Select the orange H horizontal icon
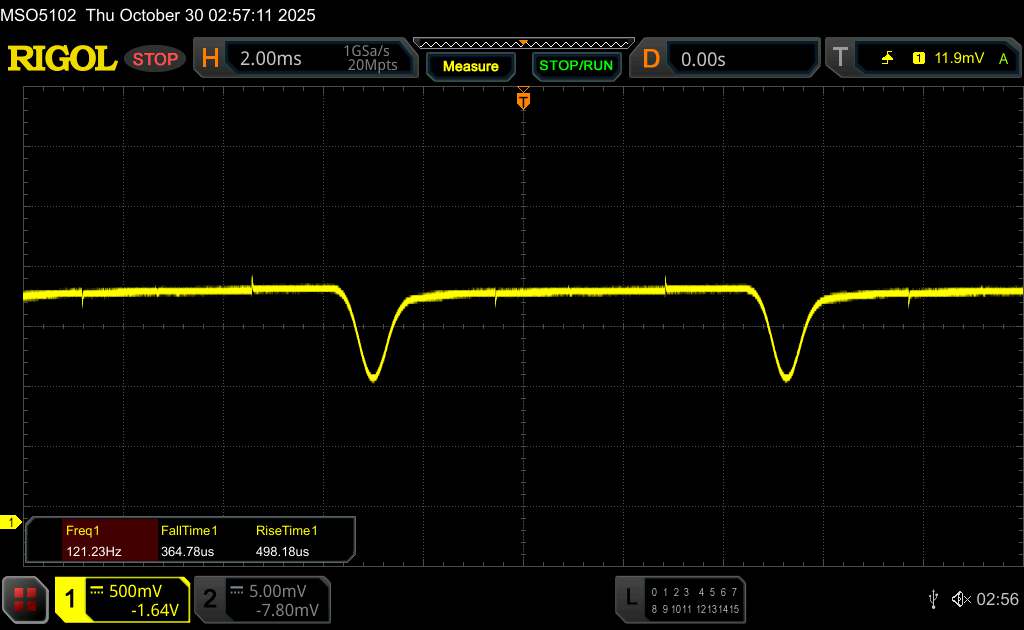Image resolution: width=1024 pixels, height=630 pixels. coord(210,59)
